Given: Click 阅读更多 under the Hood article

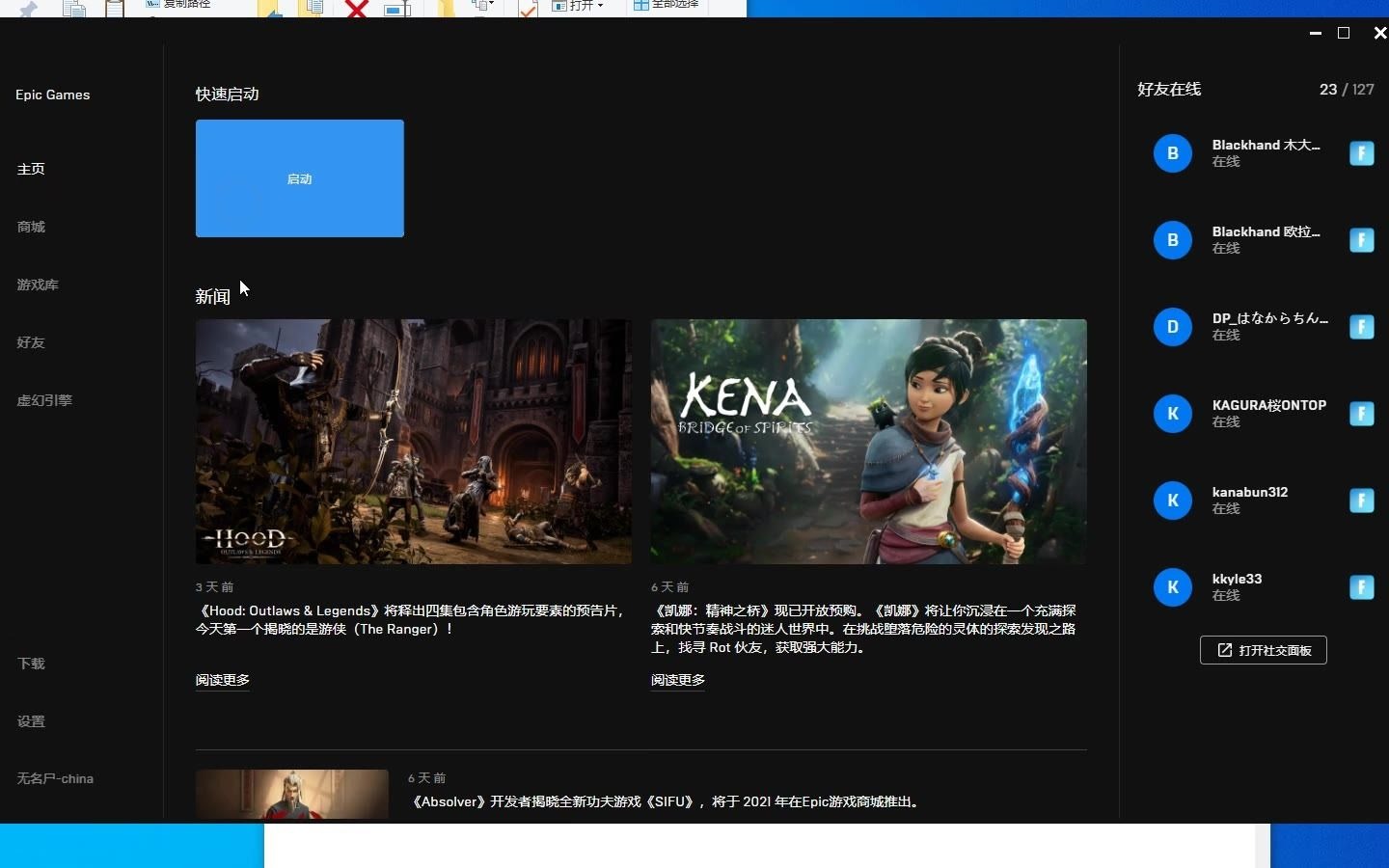Looking at the screenshot, I should tap(223, 680).
